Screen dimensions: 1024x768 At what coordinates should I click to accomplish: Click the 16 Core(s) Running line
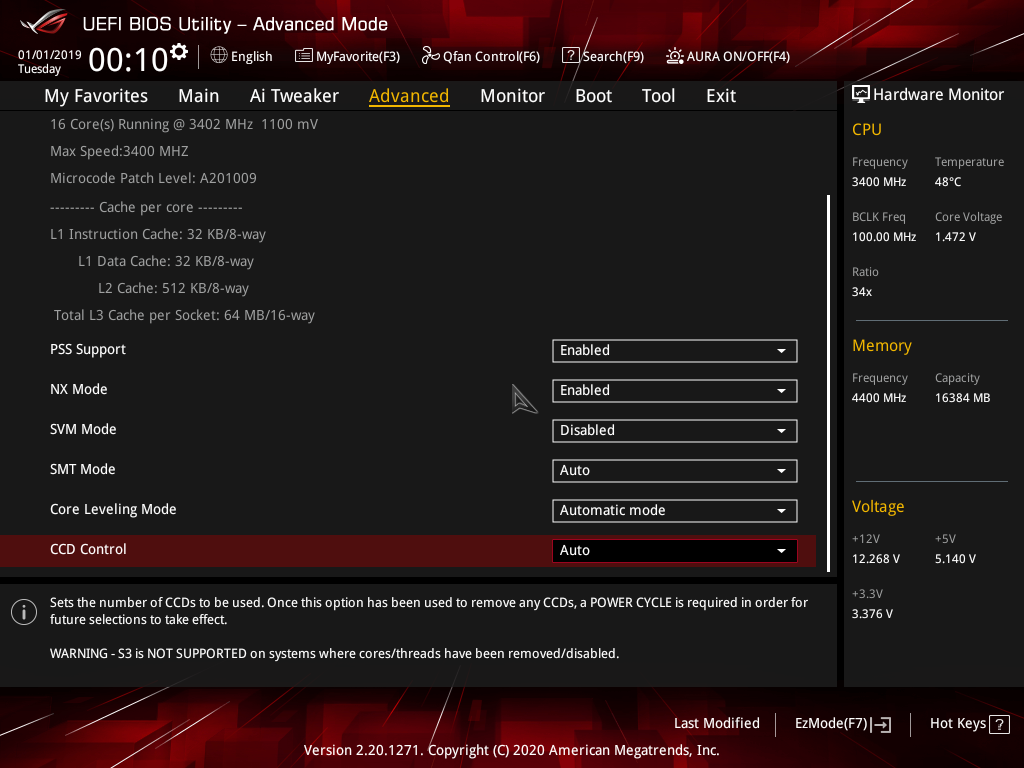(184, 124)
